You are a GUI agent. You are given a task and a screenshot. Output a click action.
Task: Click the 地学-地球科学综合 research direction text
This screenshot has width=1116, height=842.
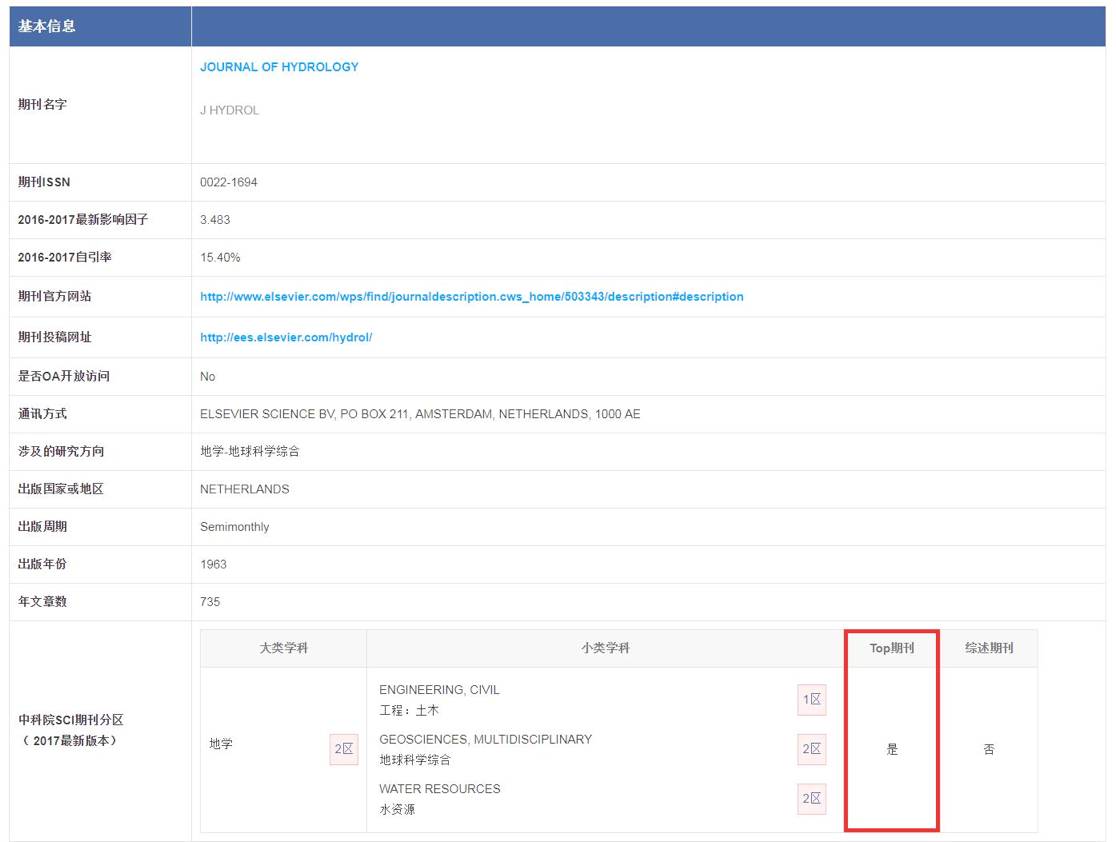click(x=251, y=452)
